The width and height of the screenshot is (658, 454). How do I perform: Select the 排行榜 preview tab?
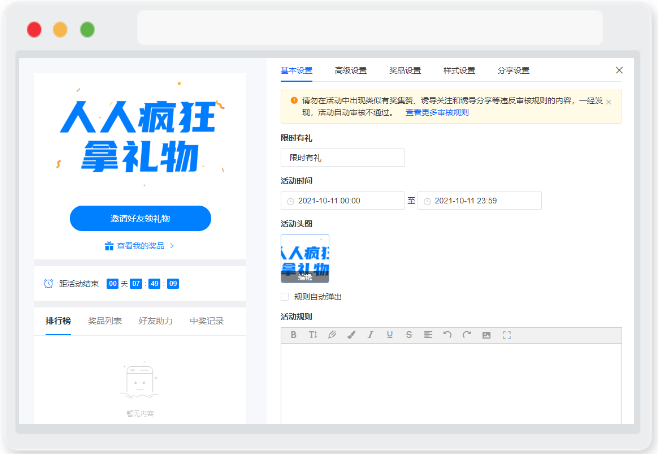[x=58, y=321]
